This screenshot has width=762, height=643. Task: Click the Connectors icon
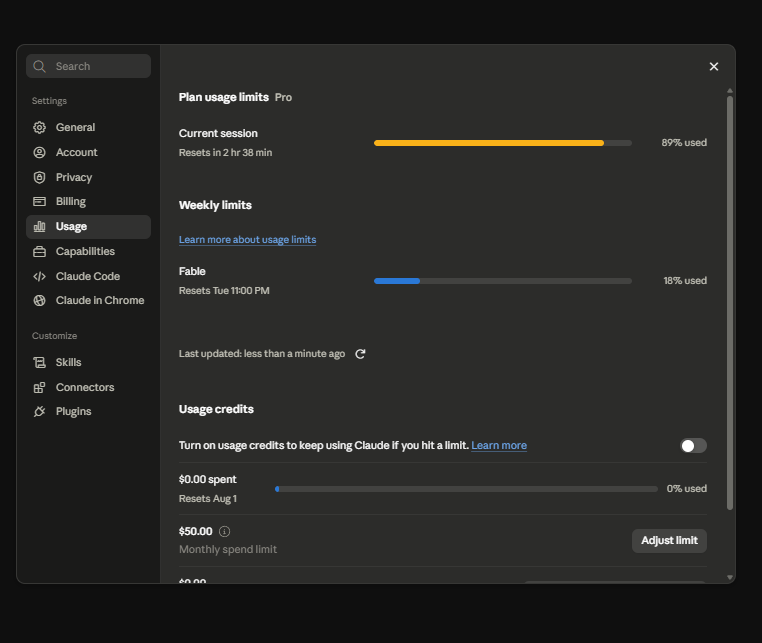point(39,387)
